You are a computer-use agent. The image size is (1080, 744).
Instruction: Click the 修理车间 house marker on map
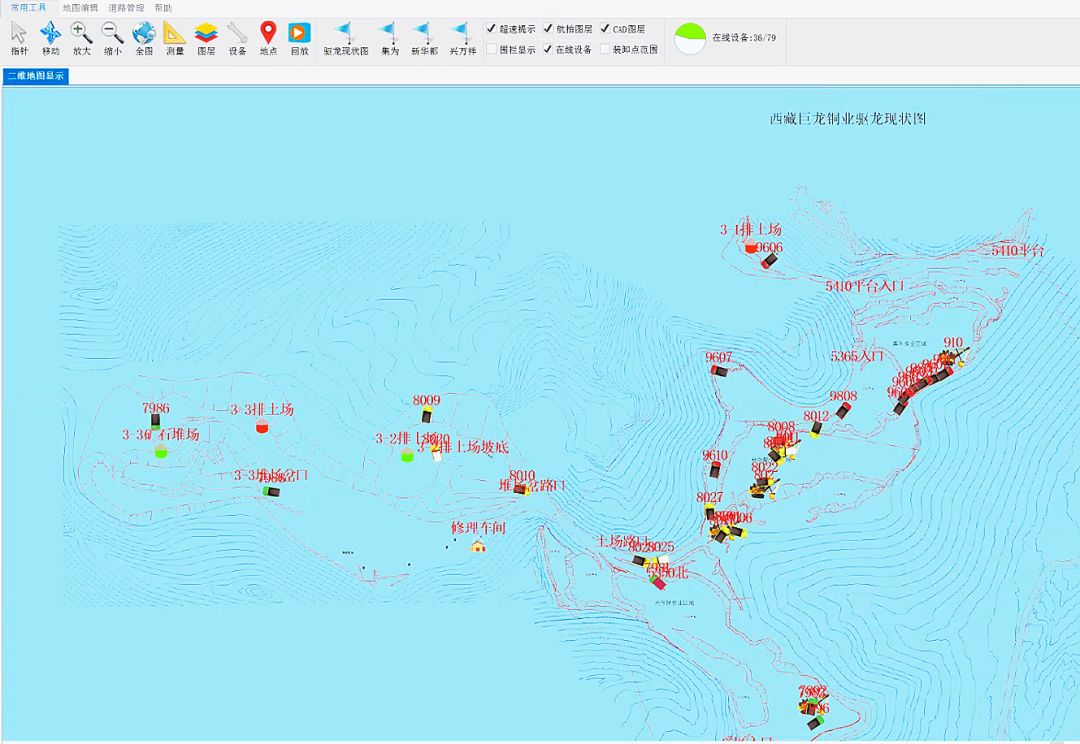click(478, 546)
